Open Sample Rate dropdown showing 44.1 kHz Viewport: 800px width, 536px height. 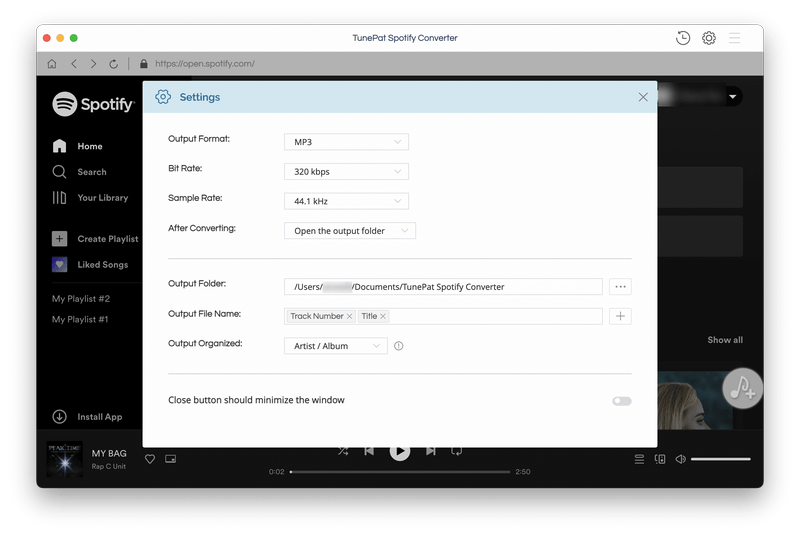coord(346,201)
